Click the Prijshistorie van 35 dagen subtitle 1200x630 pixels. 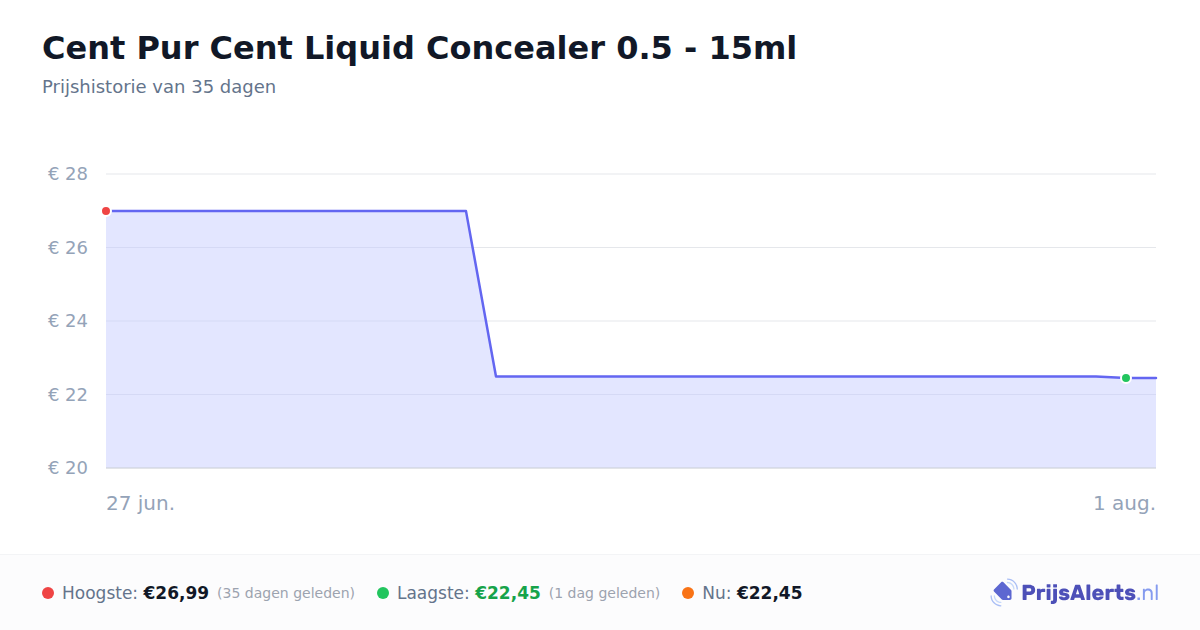tap(159, 87)
